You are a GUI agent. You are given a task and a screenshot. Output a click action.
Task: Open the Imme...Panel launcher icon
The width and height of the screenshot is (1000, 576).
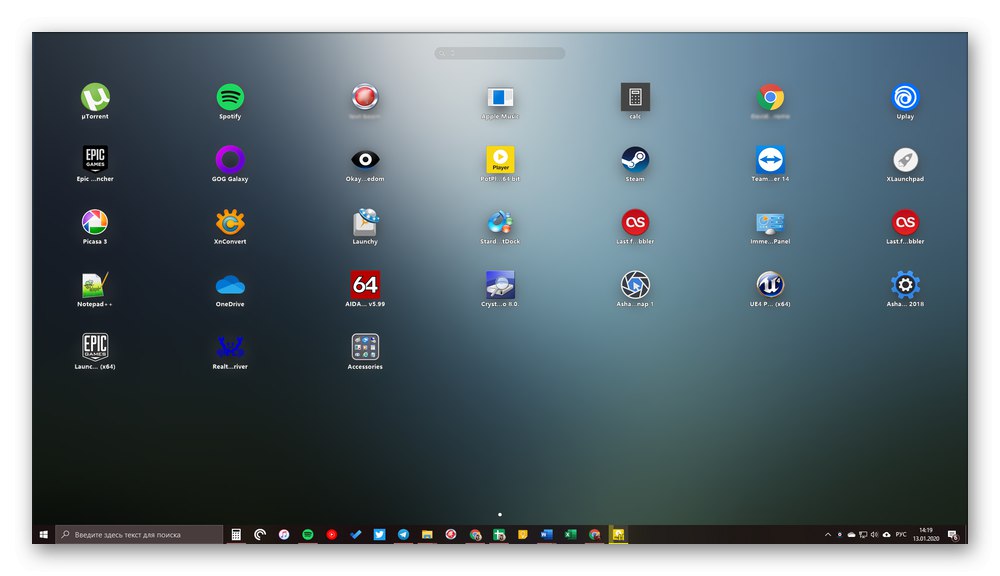pyautogui.click(x=770, y=222)
